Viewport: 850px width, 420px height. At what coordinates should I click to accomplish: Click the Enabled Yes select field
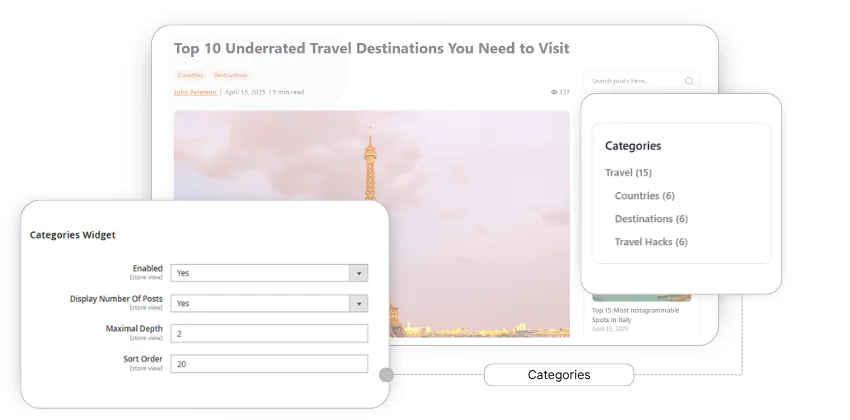point(260,273)
